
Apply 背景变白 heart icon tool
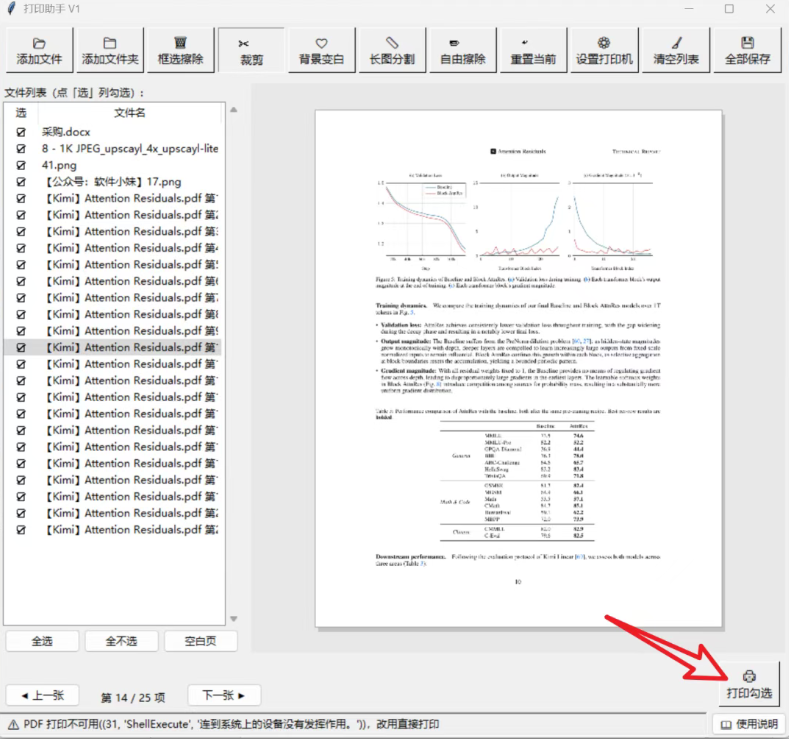coord(322,51)
